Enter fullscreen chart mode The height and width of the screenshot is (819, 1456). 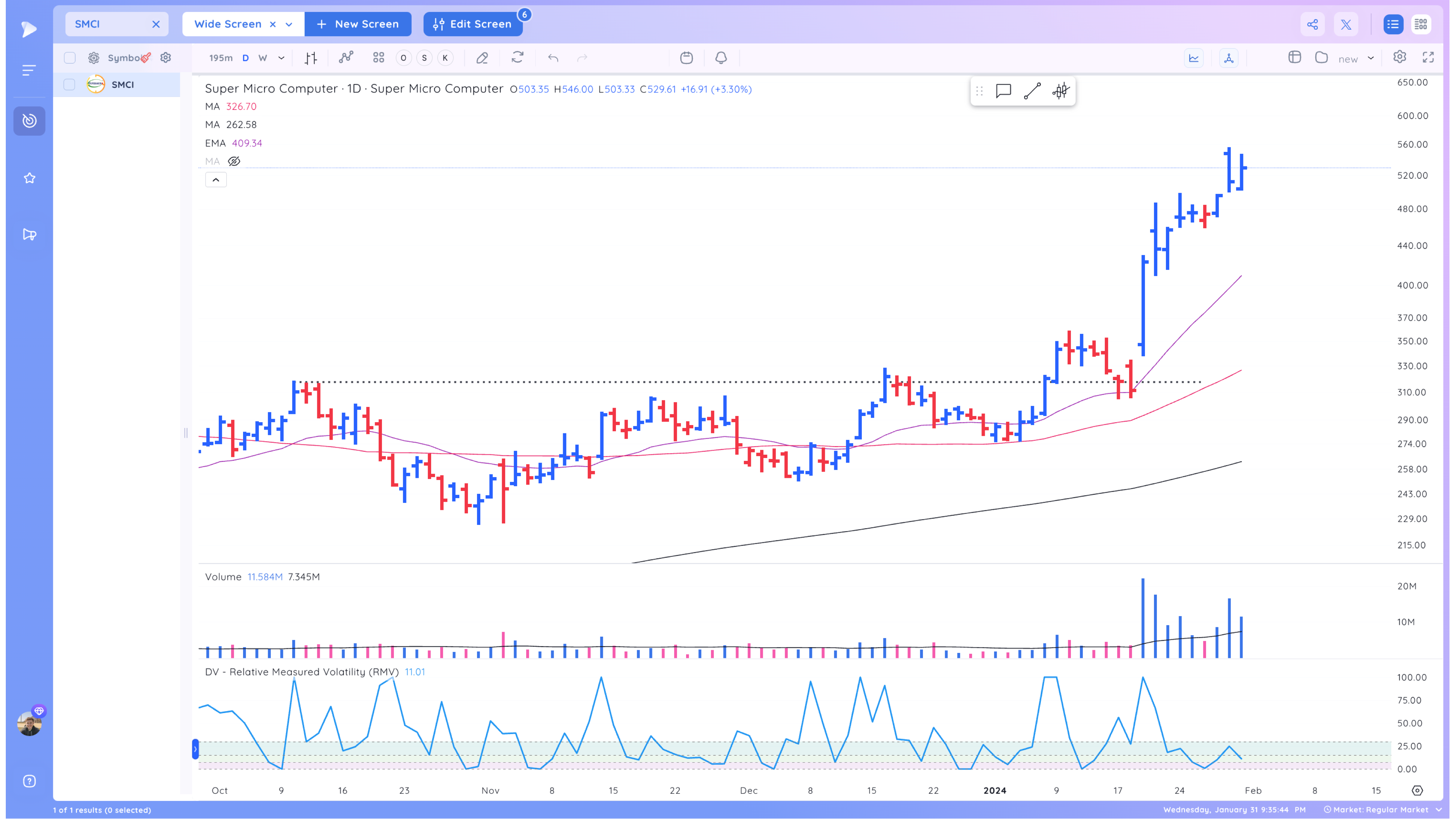tap(1429, 57)
